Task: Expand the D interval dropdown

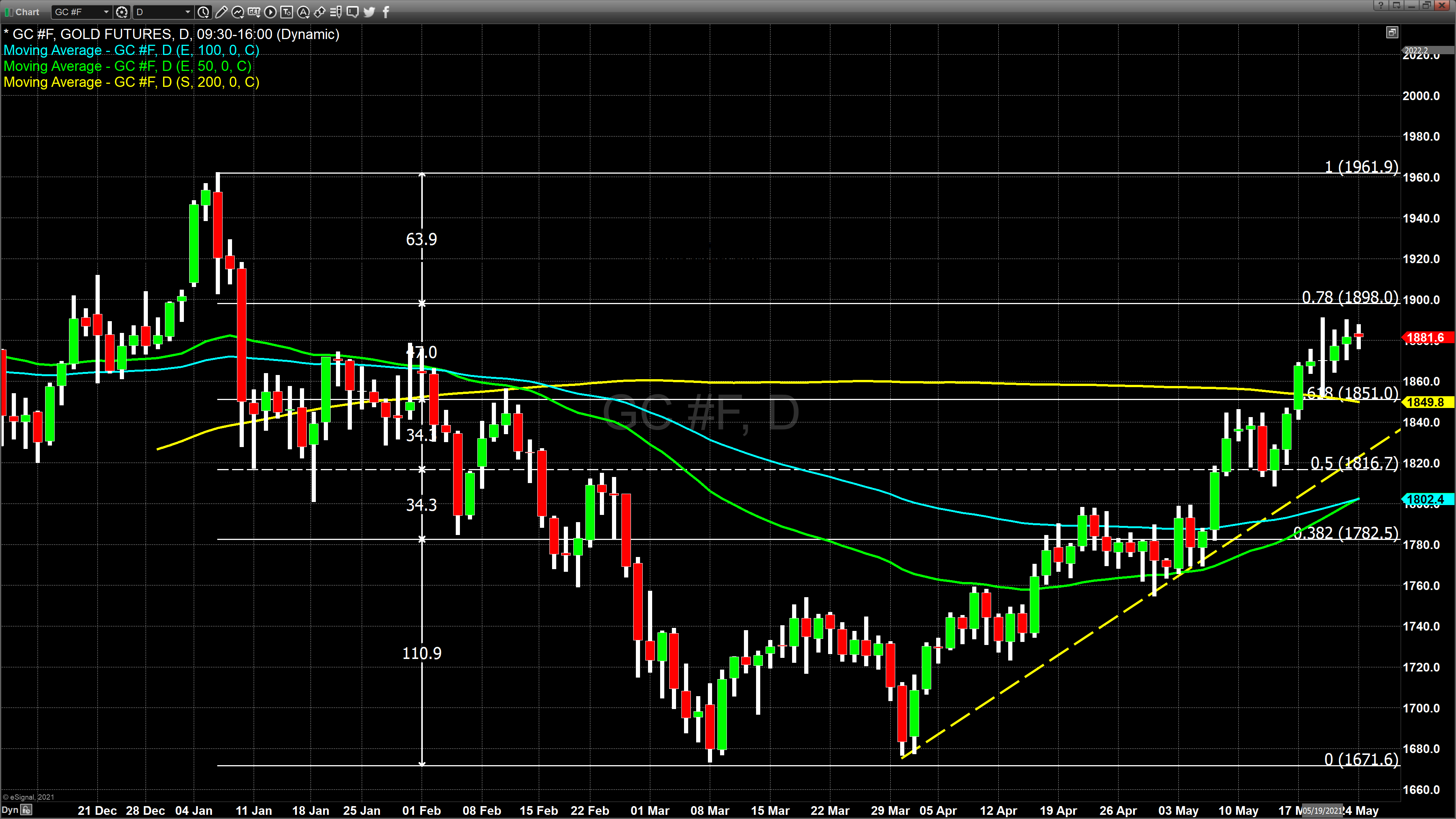Action: 188,12
